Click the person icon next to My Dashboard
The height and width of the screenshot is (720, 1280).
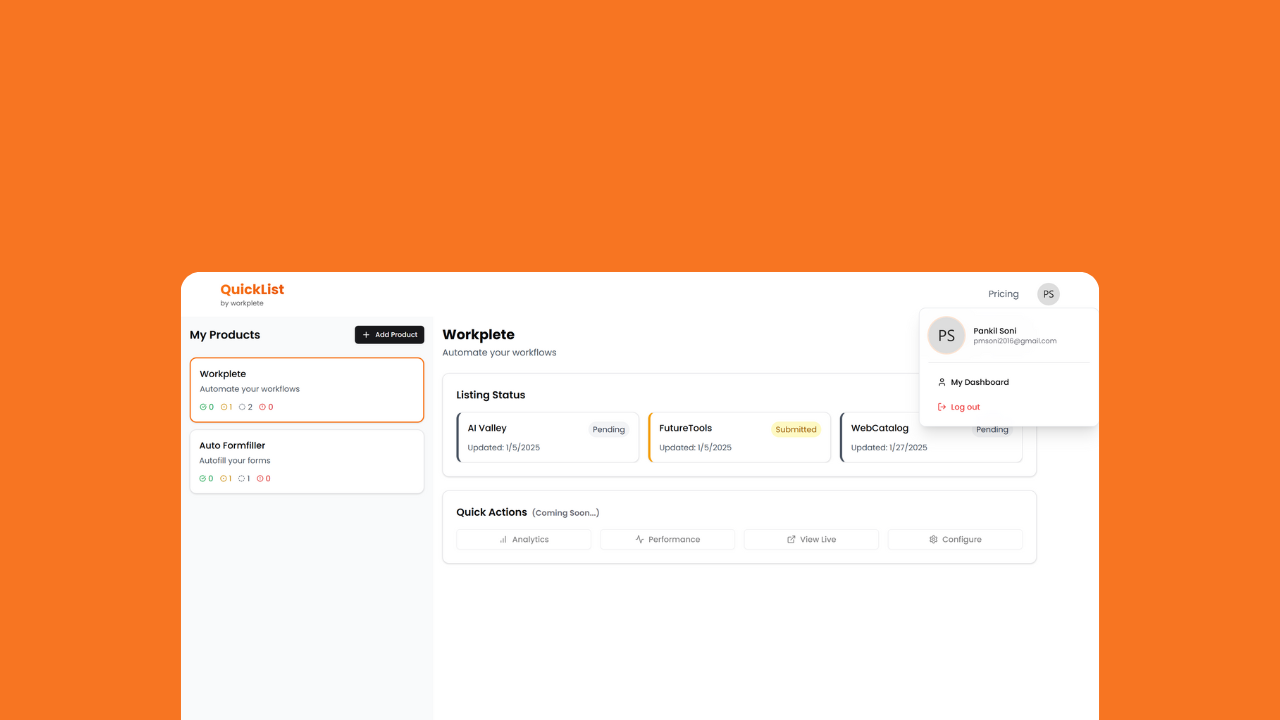coord(941,382)
